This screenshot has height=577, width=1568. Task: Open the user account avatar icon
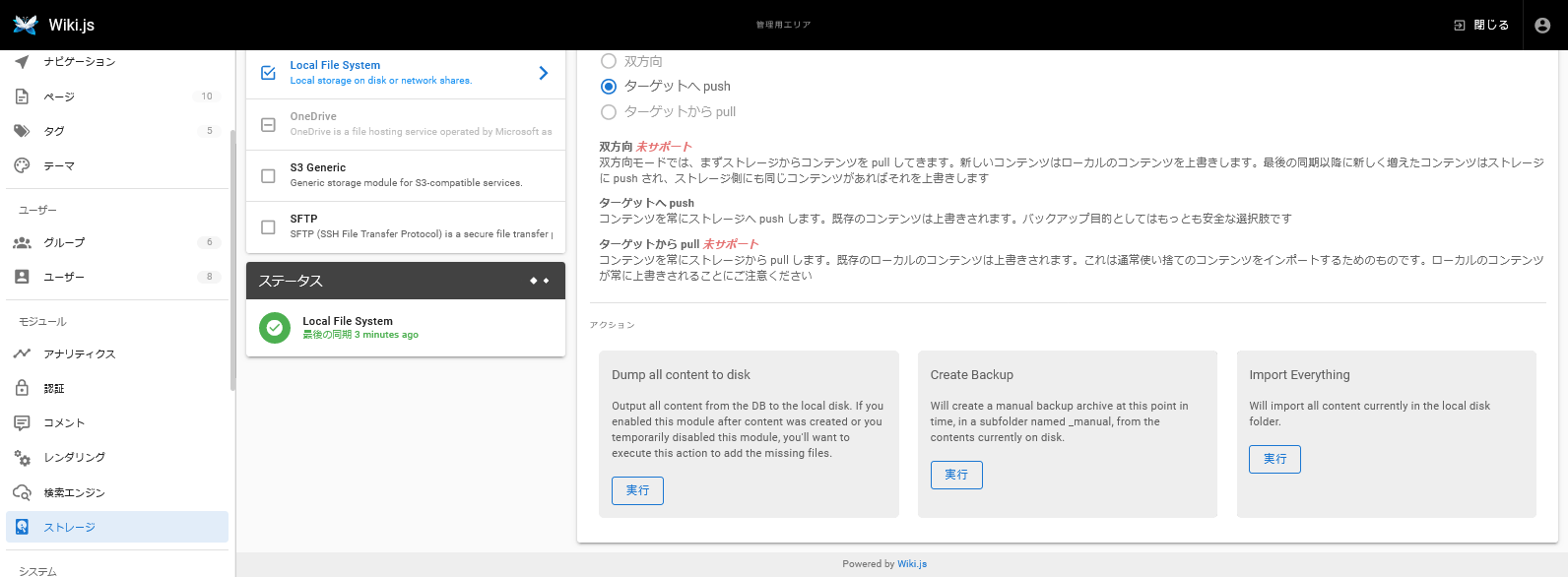pyautogui.click(x=1542, y=26)
